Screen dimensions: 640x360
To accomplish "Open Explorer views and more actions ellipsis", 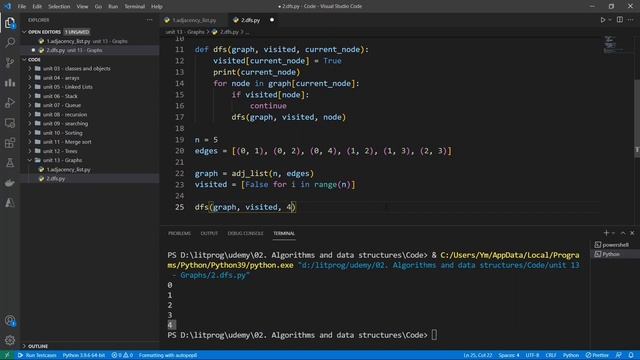I will [x=149, y=20].
